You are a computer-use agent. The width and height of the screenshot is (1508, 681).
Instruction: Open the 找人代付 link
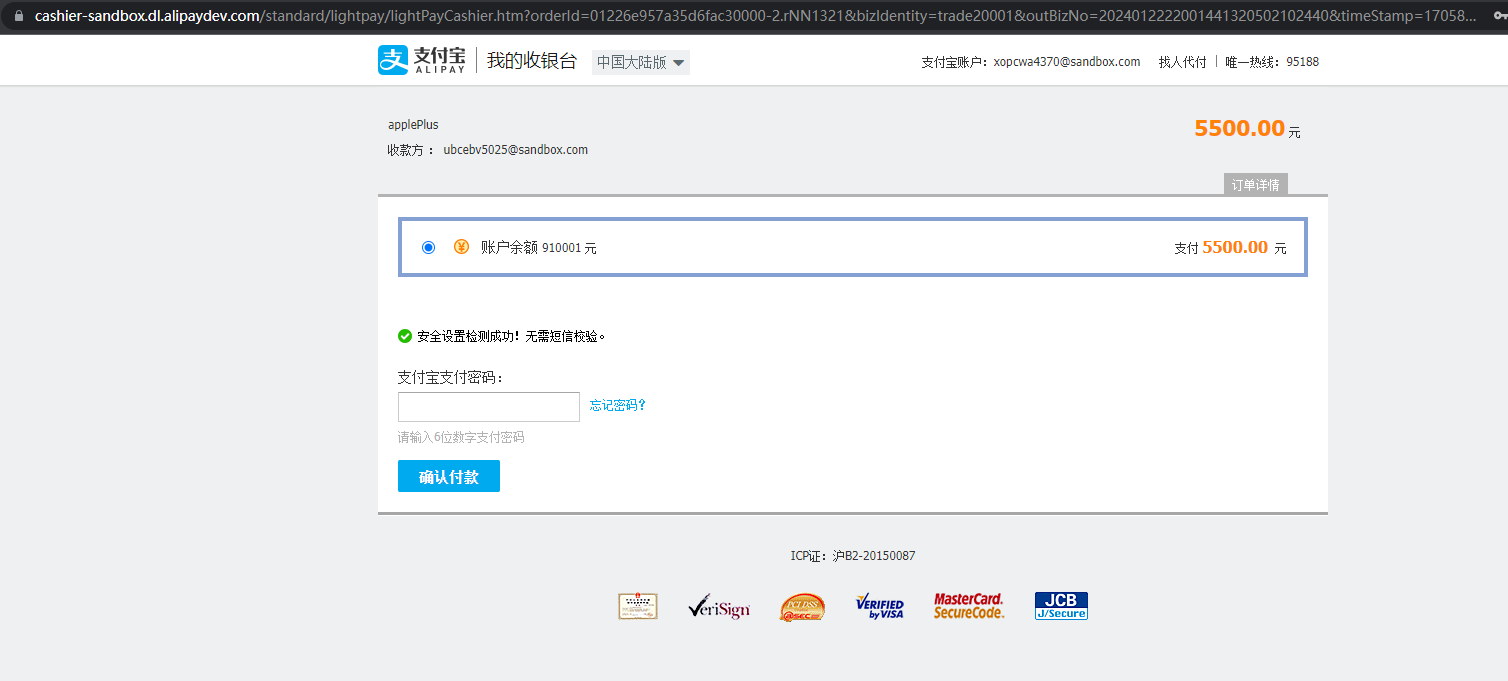(x=1183, y=62)
